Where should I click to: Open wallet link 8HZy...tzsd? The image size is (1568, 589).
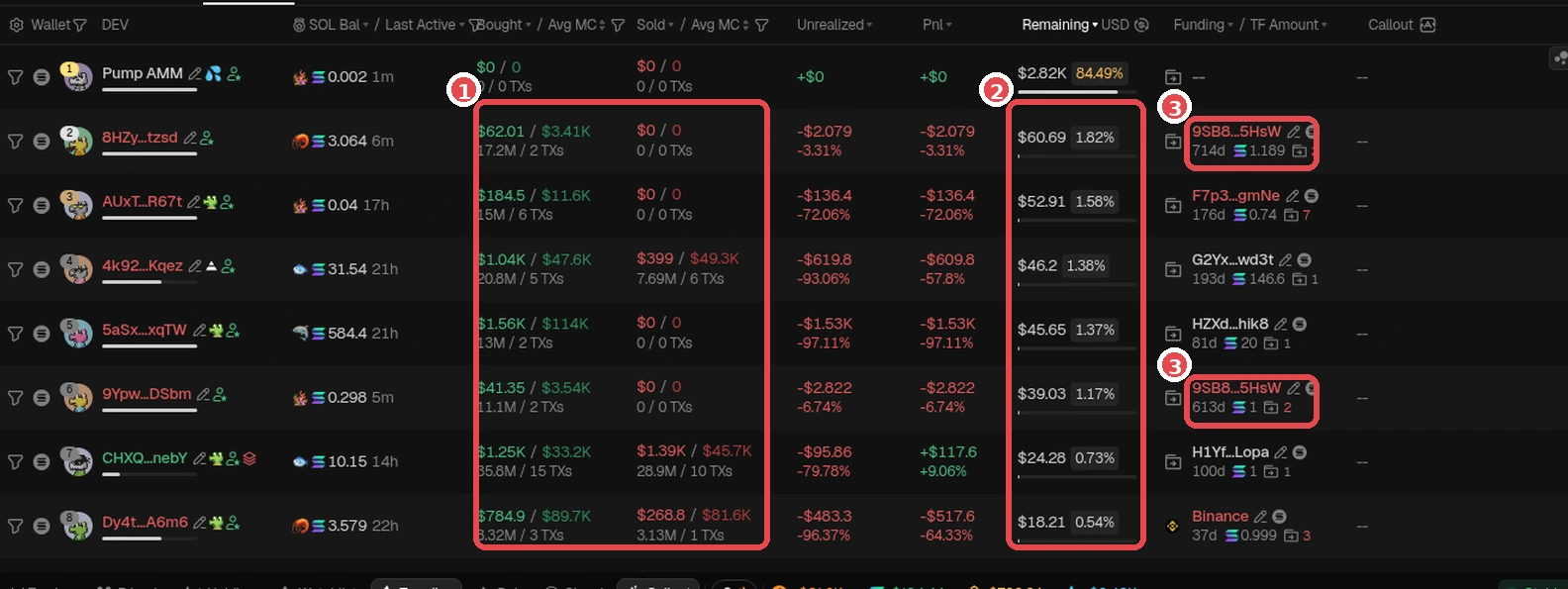[x=140, y=138]
